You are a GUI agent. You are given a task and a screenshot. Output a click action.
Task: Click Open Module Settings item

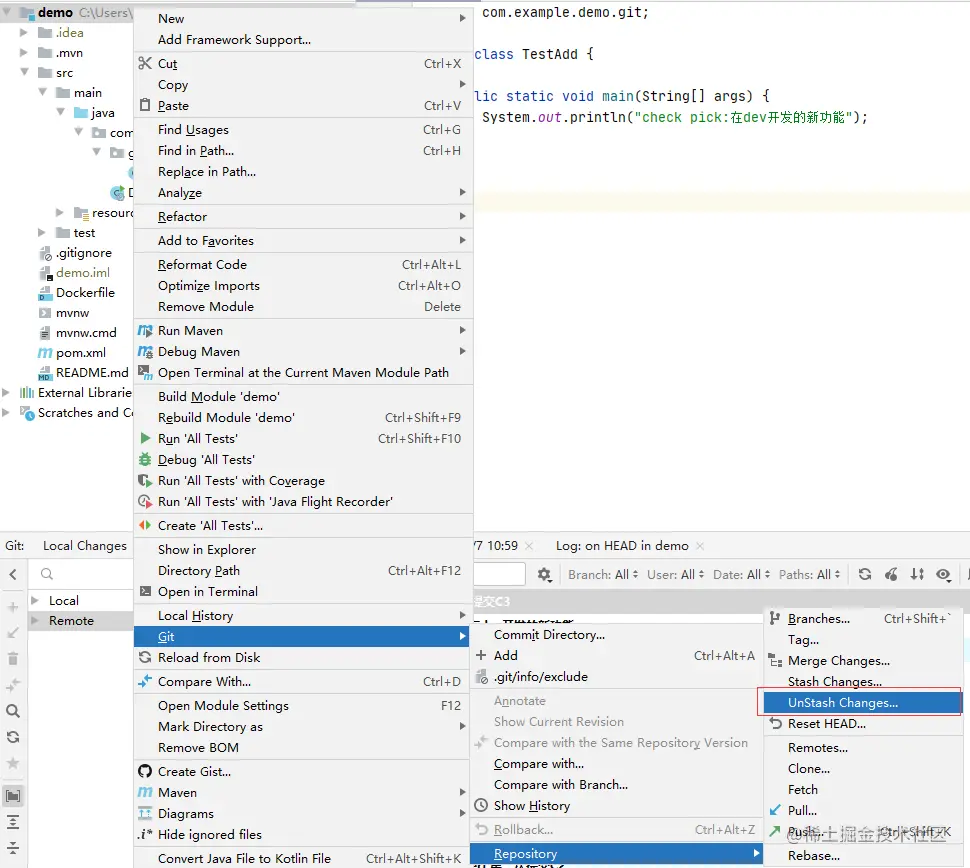(x=303, y=705)
